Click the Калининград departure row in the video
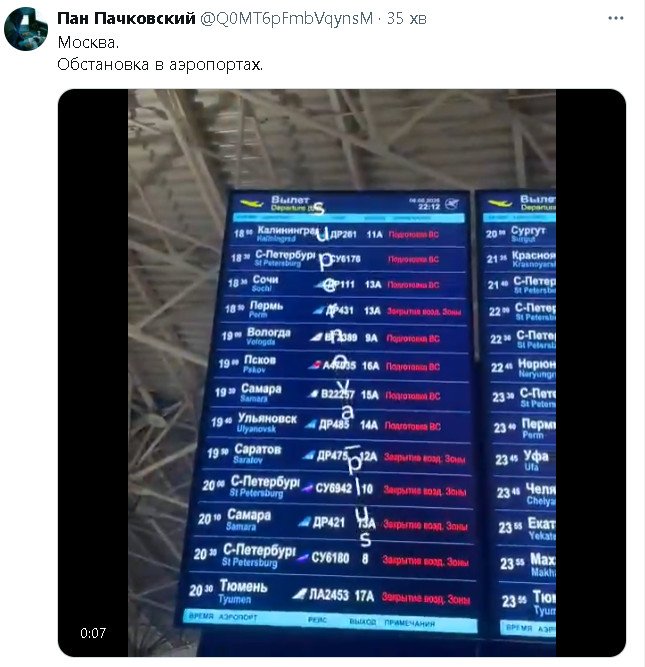 [347, 234]
